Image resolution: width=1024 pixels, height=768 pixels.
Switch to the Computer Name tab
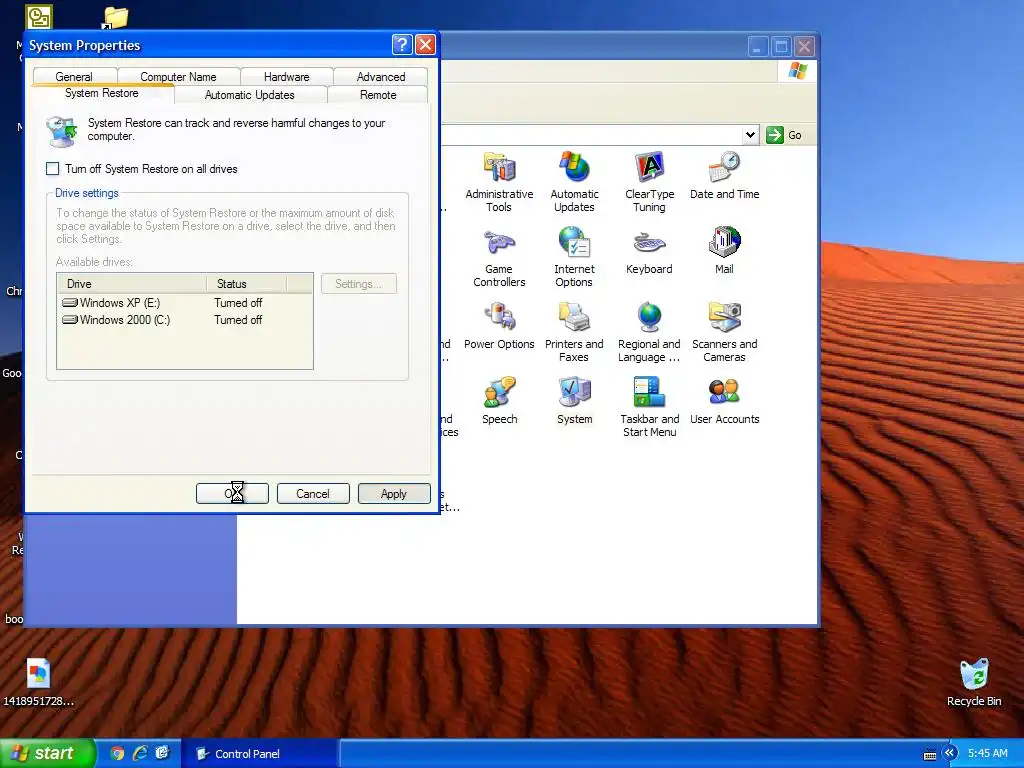coord(178,76)
